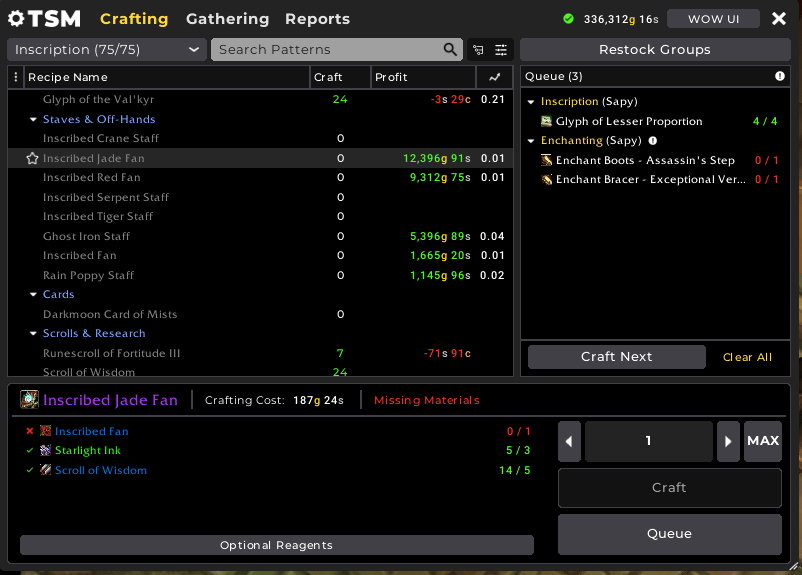
Task: Click Enchant Boots Assassin's Step icon
Action: pos(546,160)
